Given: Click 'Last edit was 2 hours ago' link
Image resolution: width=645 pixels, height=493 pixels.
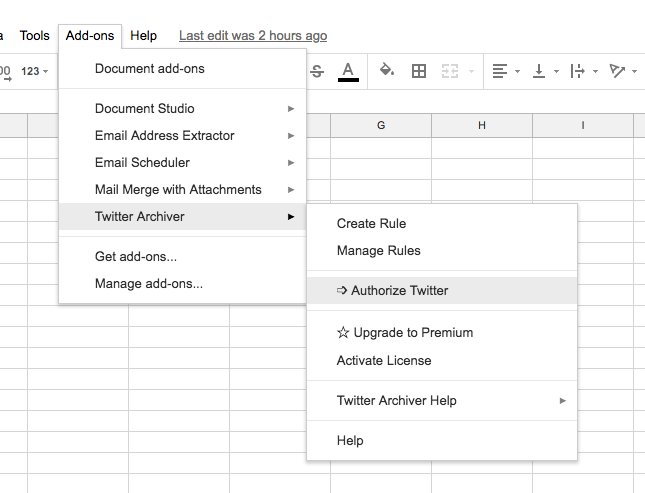Looking at the screenshot, I should [x=253, y=36].
